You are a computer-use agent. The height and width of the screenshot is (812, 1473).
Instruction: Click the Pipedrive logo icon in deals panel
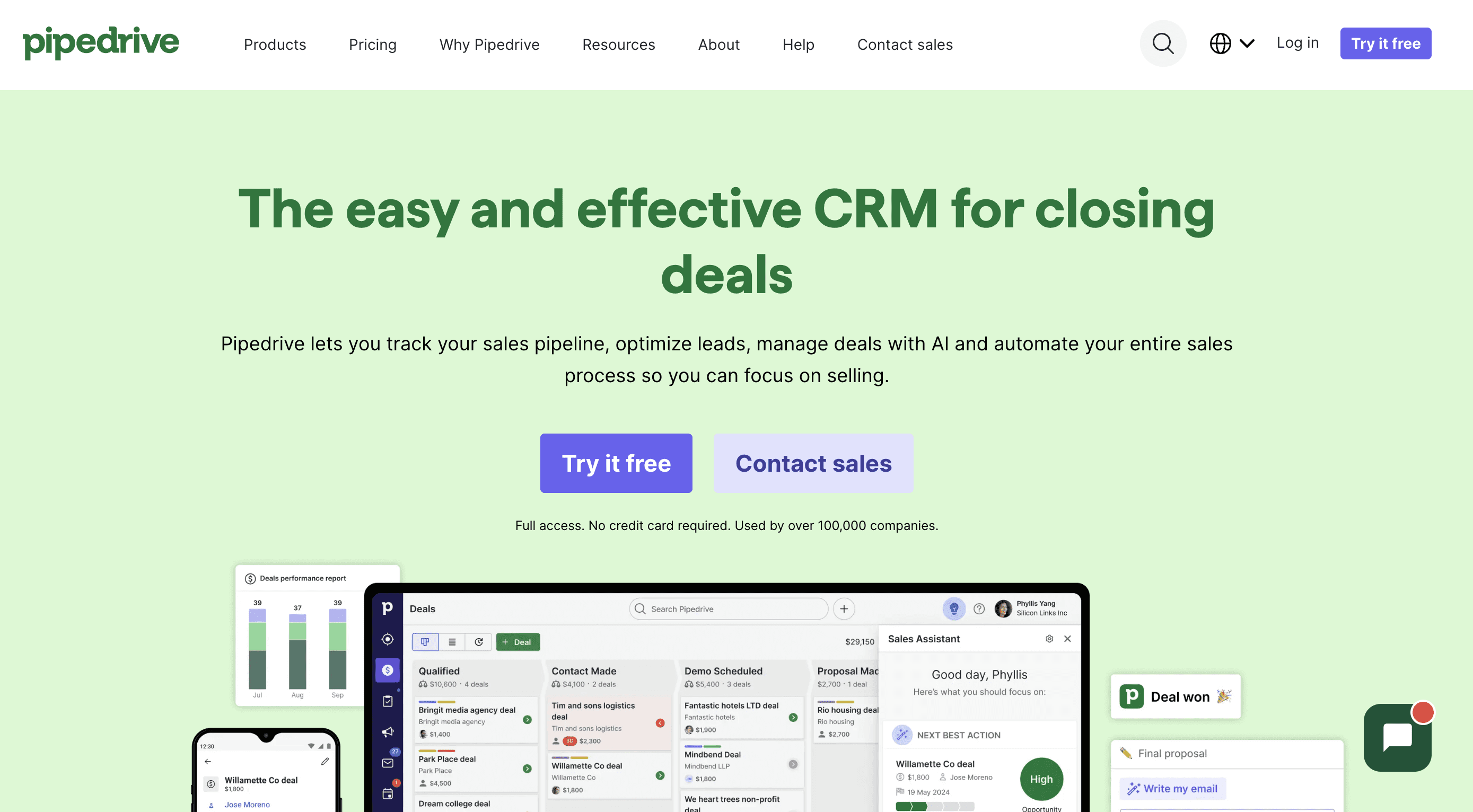pos(387,609)
